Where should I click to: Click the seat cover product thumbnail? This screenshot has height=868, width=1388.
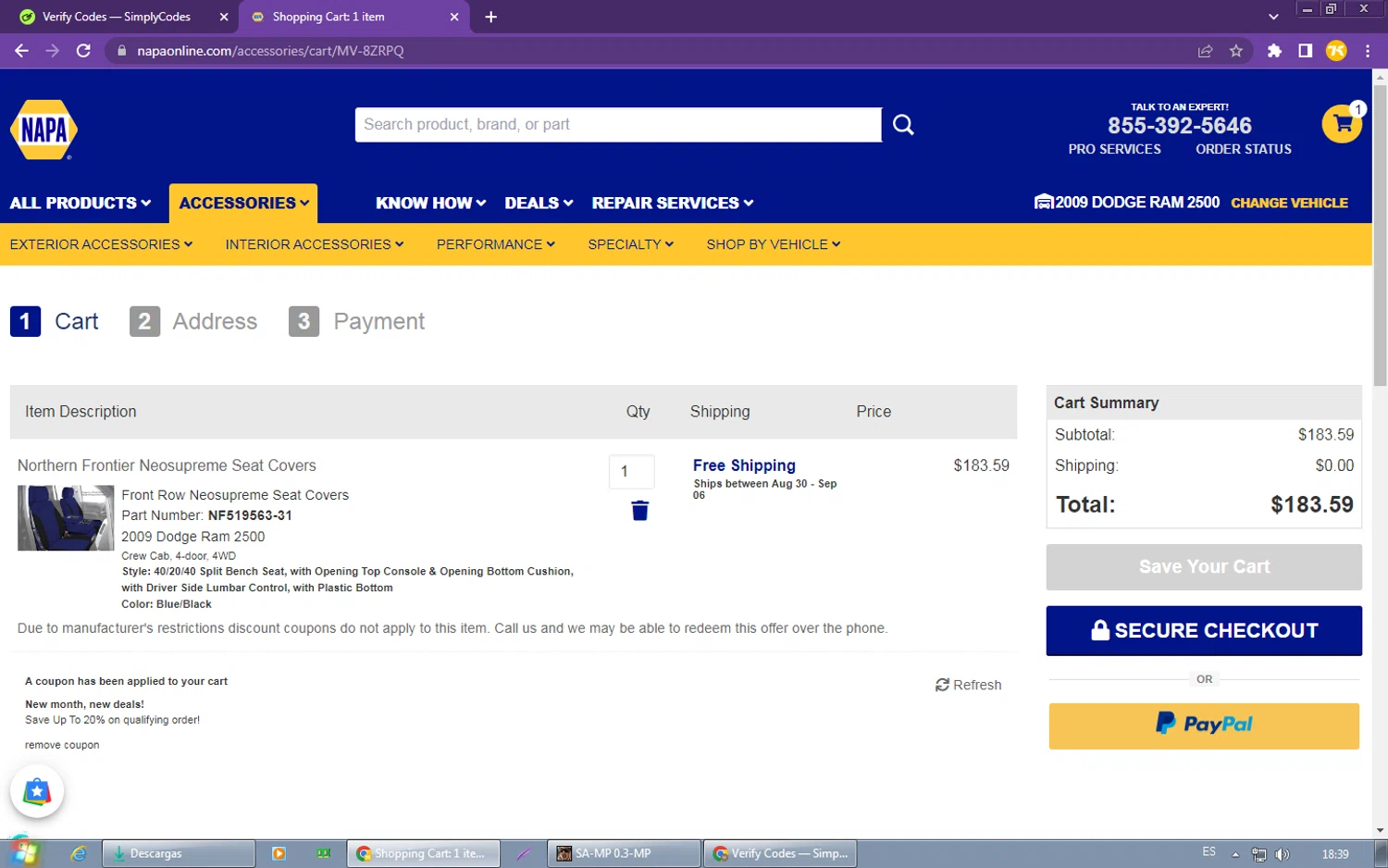coord(66,518)
